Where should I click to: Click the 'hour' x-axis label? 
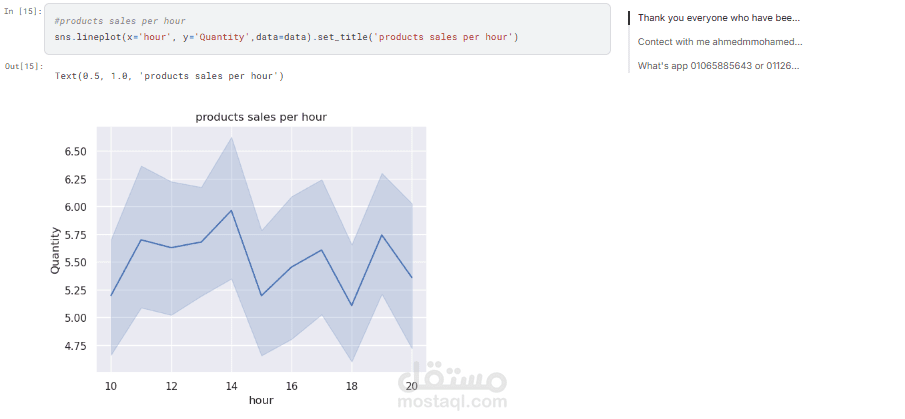(x=261, y=400)
